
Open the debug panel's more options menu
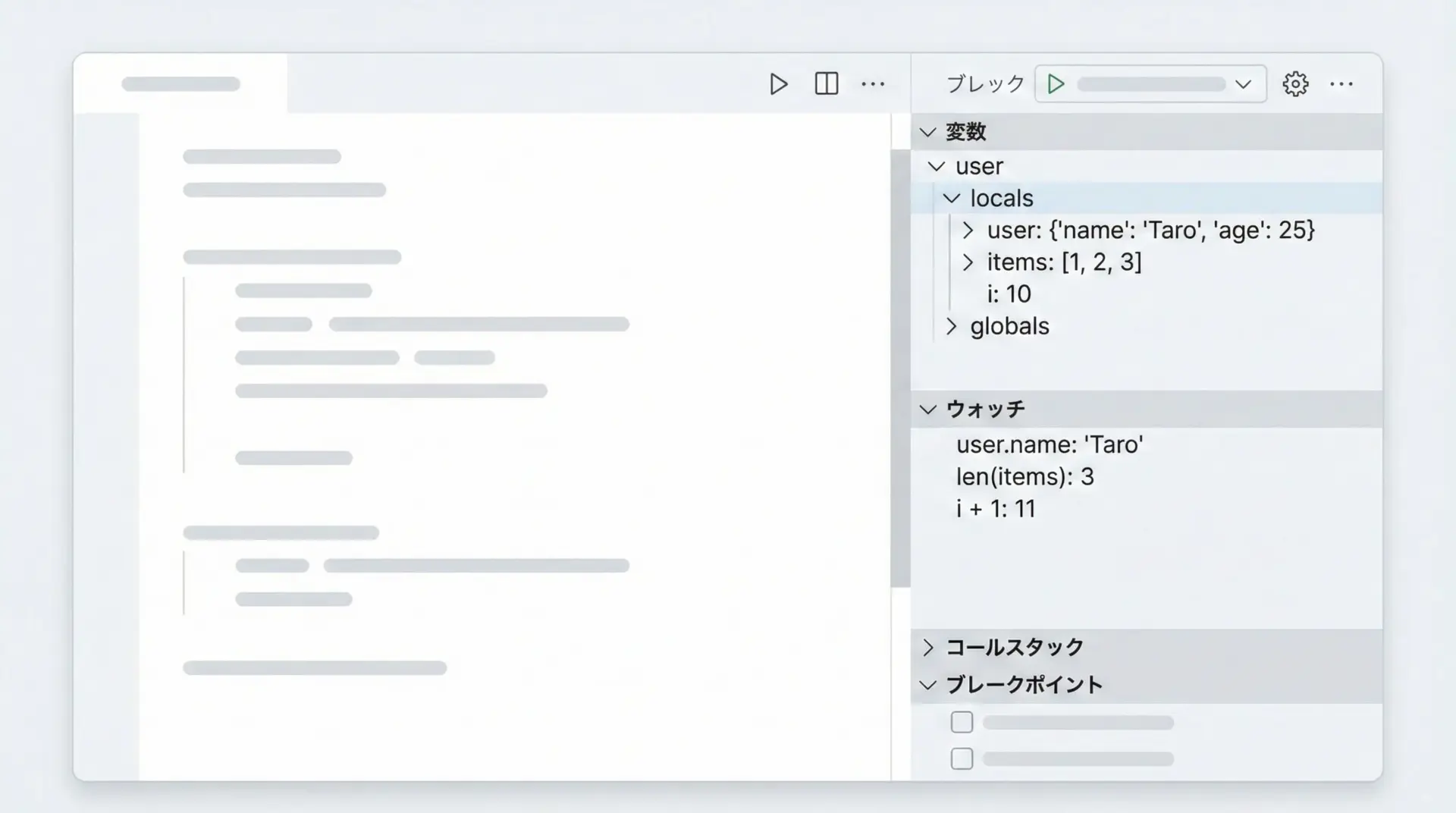pos(1341,83)
